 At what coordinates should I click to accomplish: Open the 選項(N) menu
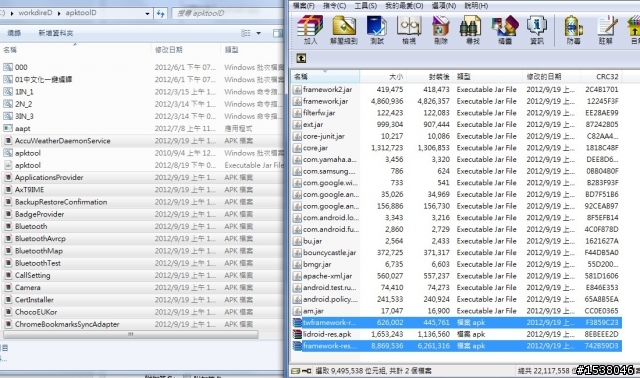444,6
